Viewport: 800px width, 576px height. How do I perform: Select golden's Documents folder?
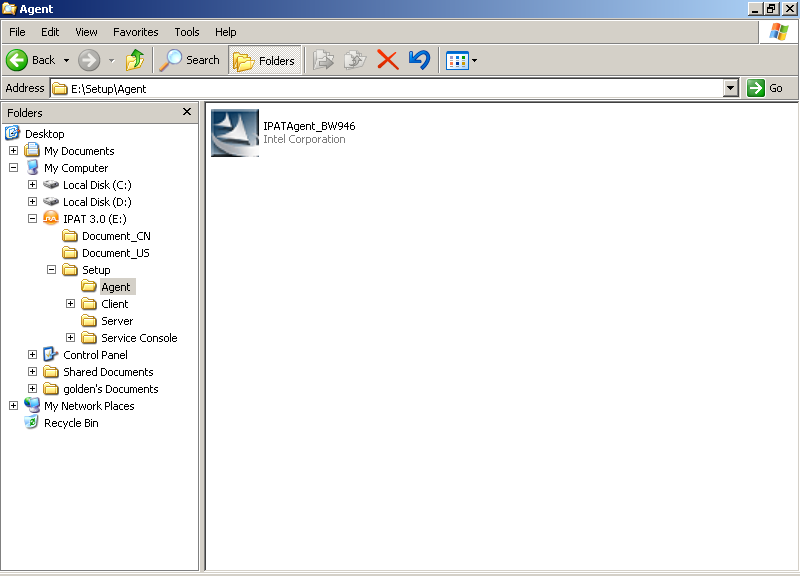(111, 389)
